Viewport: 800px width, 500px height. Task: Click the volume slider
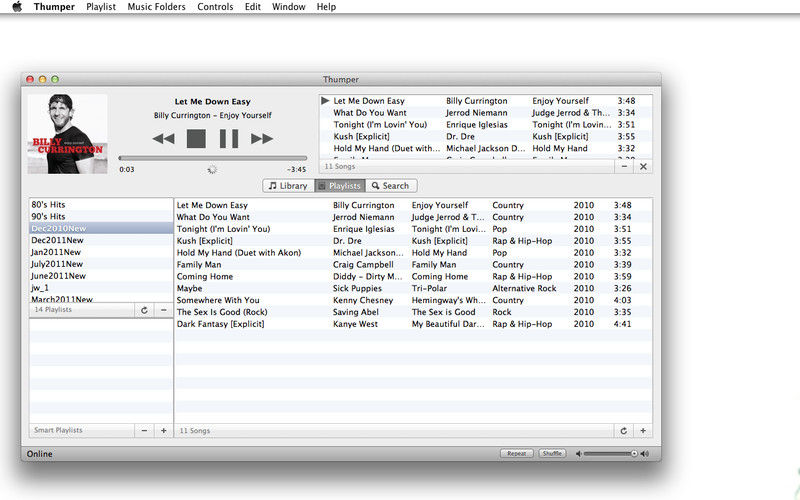click(x=610, y=453)
